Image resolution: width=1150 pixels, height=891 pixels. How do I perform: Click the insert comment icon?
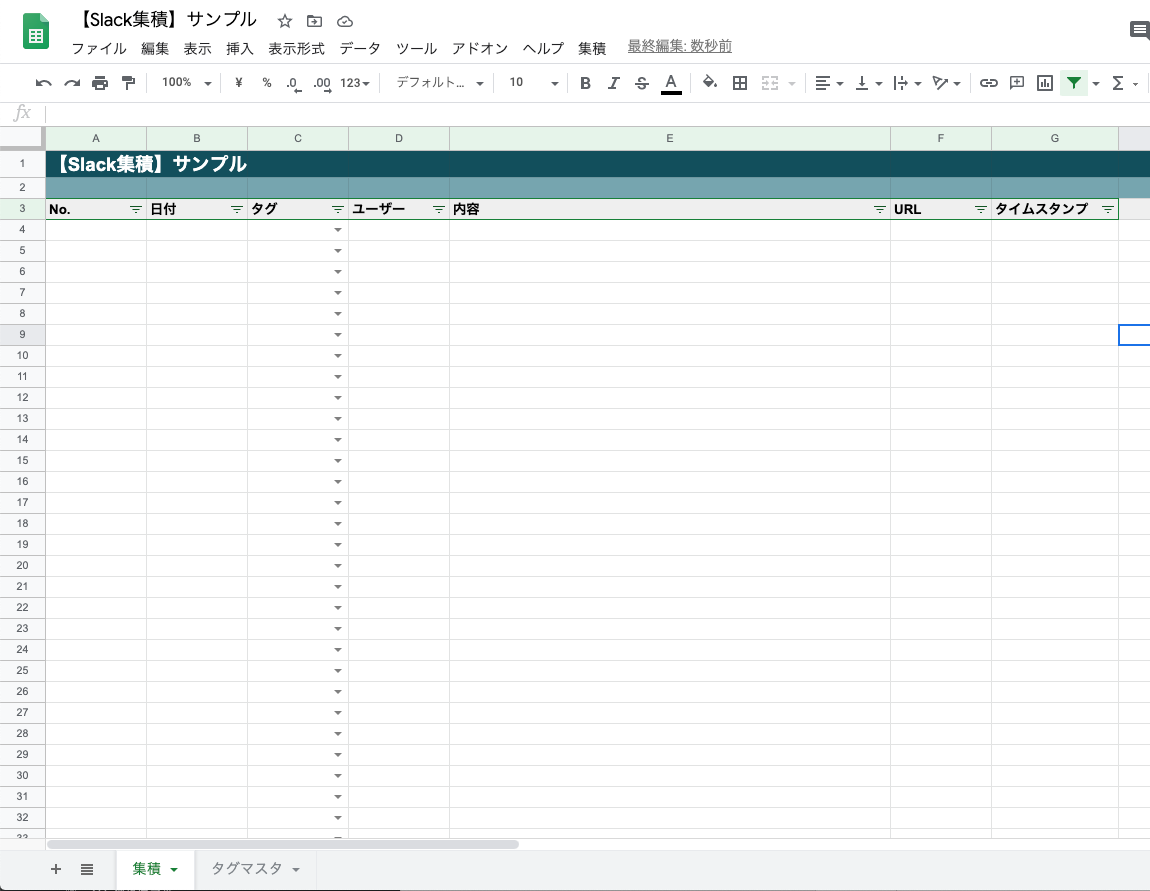(x=1017, y=83)
